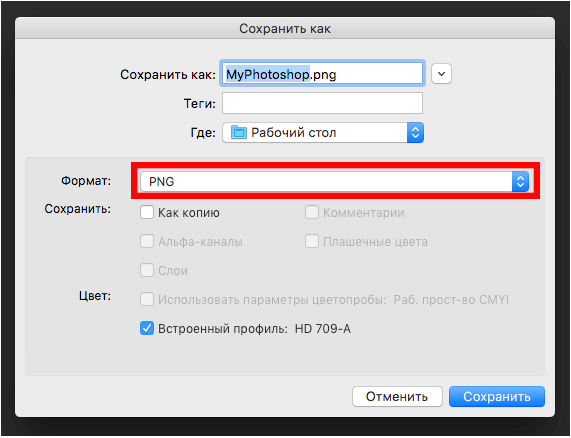Screen dimensions: 571x438
Task: Click the Как копию label text
Action: 189,213
